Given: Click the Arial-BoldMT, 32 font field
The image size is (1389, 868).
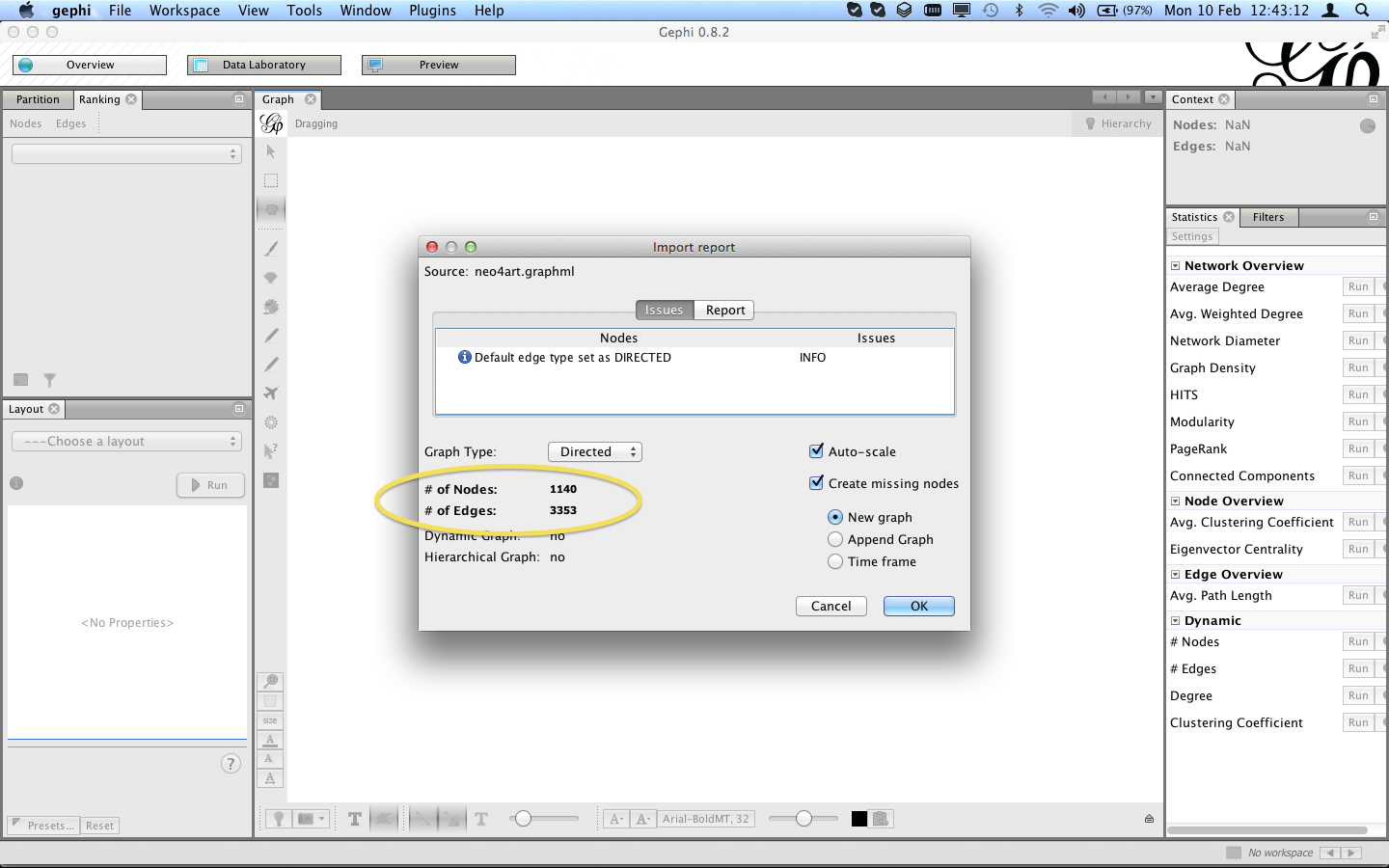Looking at the screenshot, I should [x=706, y=819].
